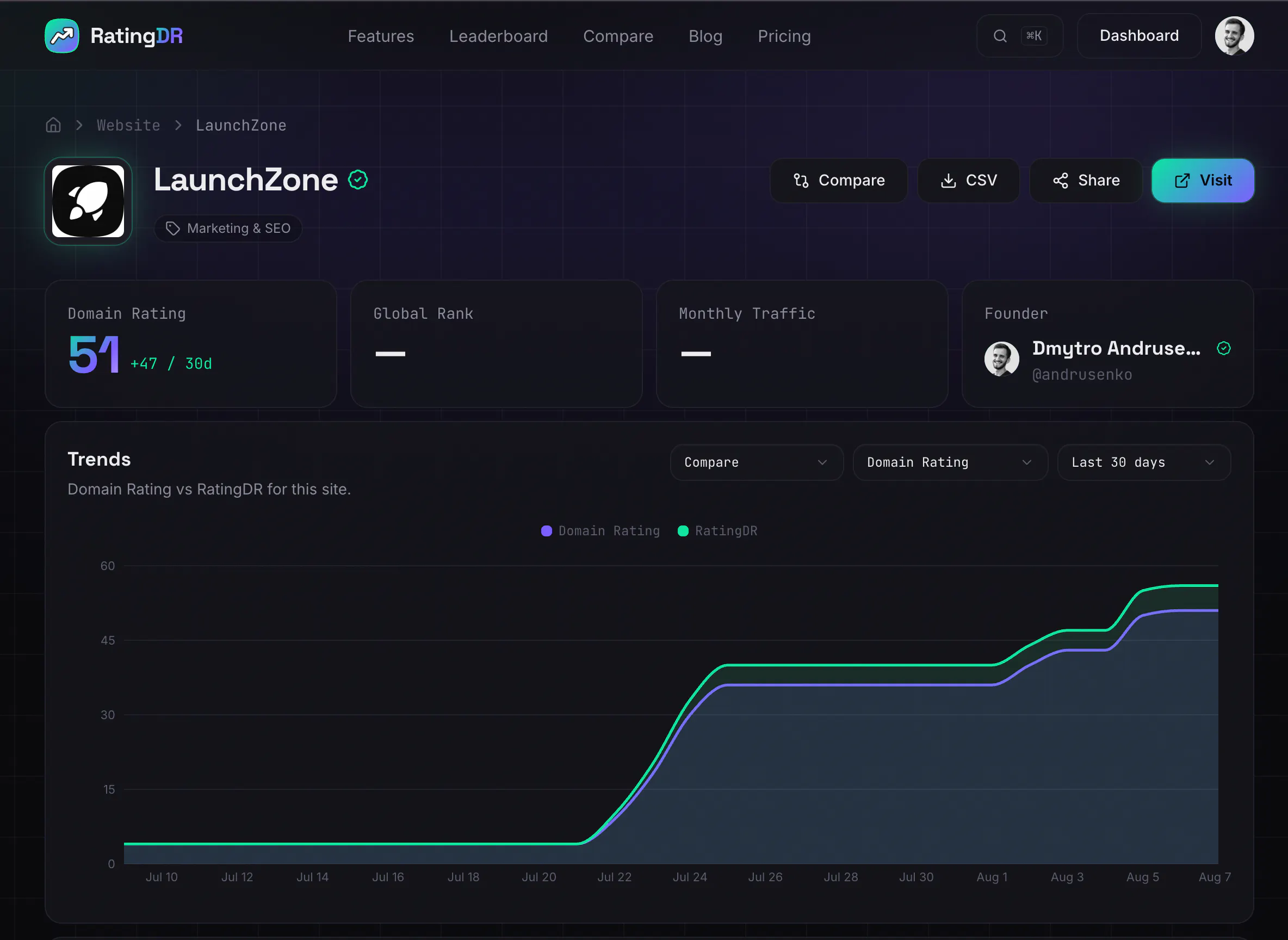Click the Domain Rating card label
This screenshot has height=940, width=1288.
coord(127,313)
